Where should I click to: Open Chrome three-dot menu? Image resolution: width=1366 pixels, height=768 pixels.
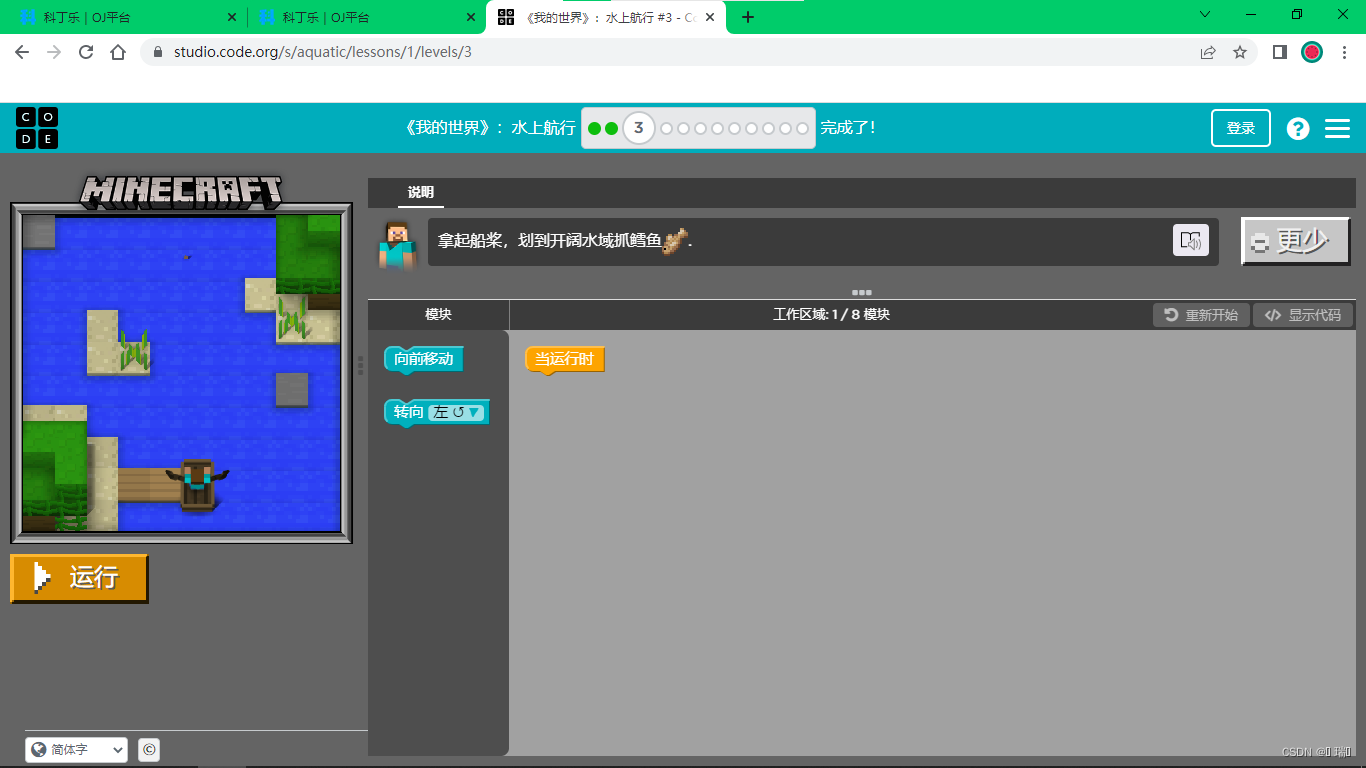pyautogui.click(x=1344, y=52)
